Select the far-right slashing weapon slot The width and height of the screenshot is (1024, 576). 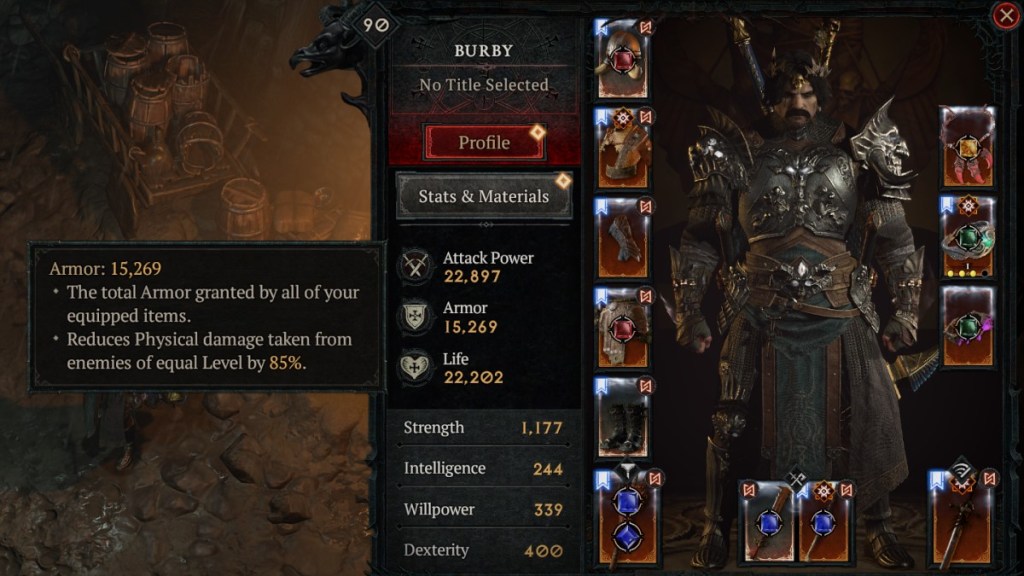tap(963, 520)
